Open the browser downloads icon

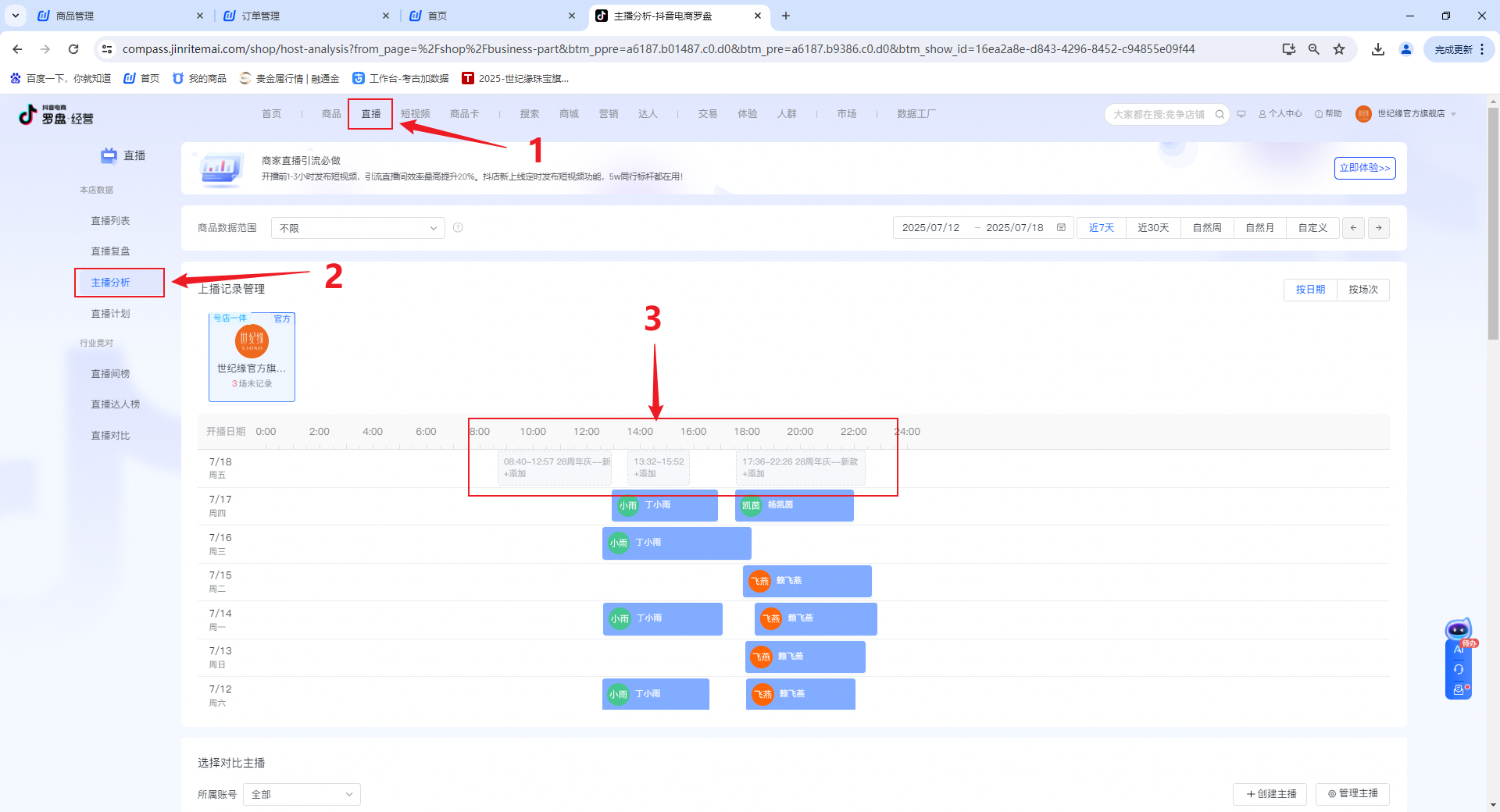pos(1378,49)
